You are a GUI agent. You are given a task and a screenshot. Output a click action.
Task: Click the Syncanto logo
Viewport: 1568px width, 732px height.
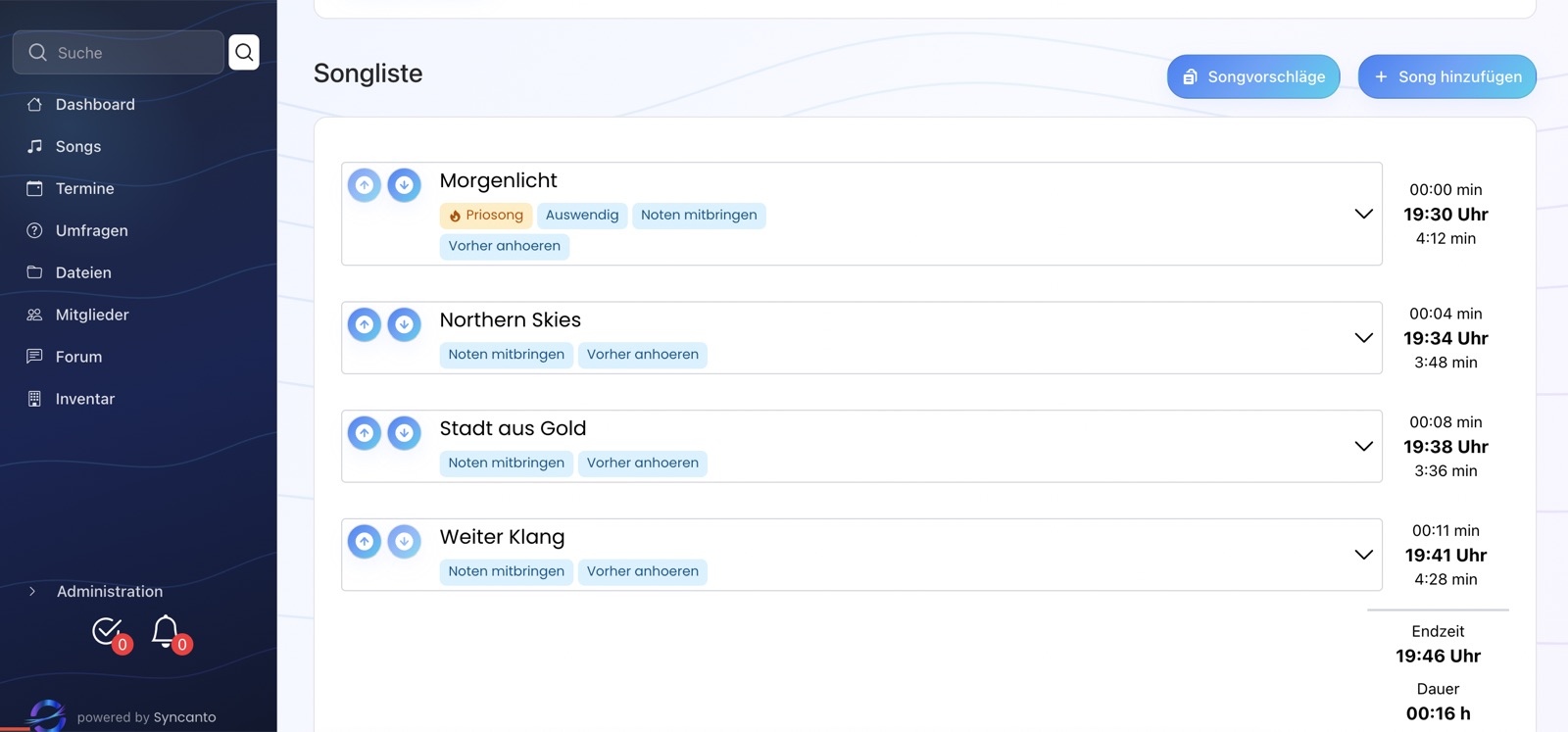point(46,715)
